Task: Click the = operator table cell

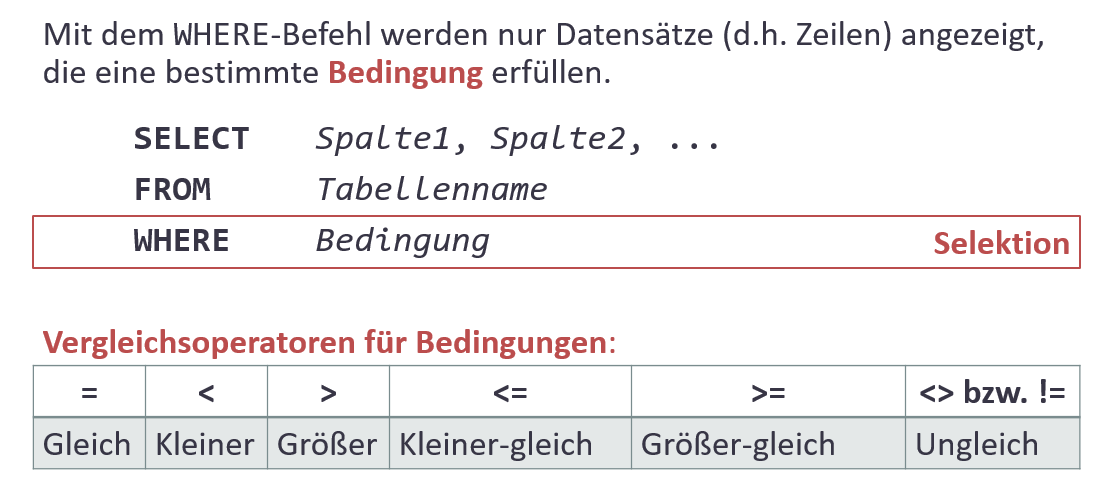Action: pos(89,392)
